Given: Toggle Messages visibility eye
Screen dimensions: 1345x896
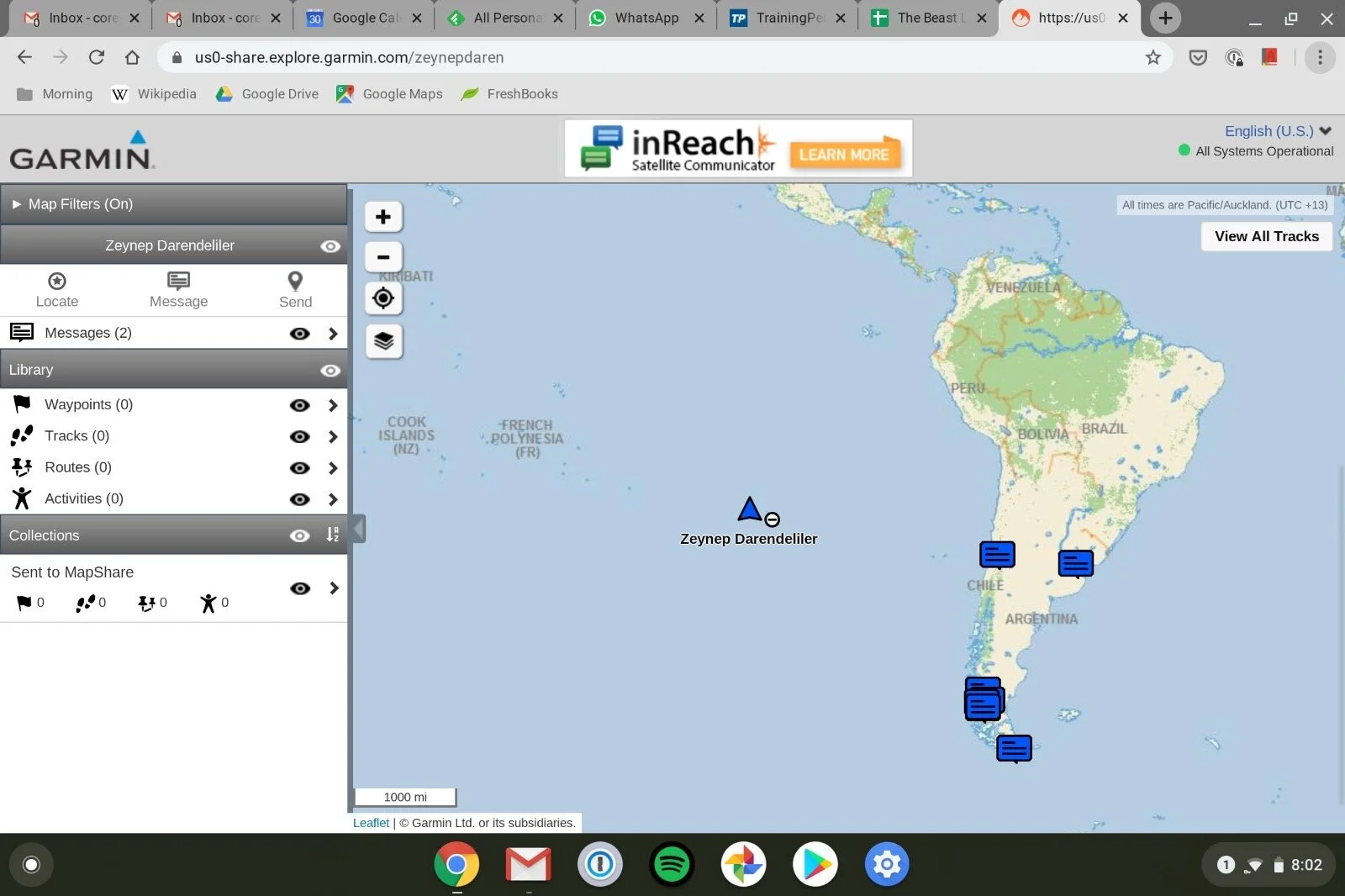Looking at the screenshot, I should pyautogui.click(x=299, y=334).
